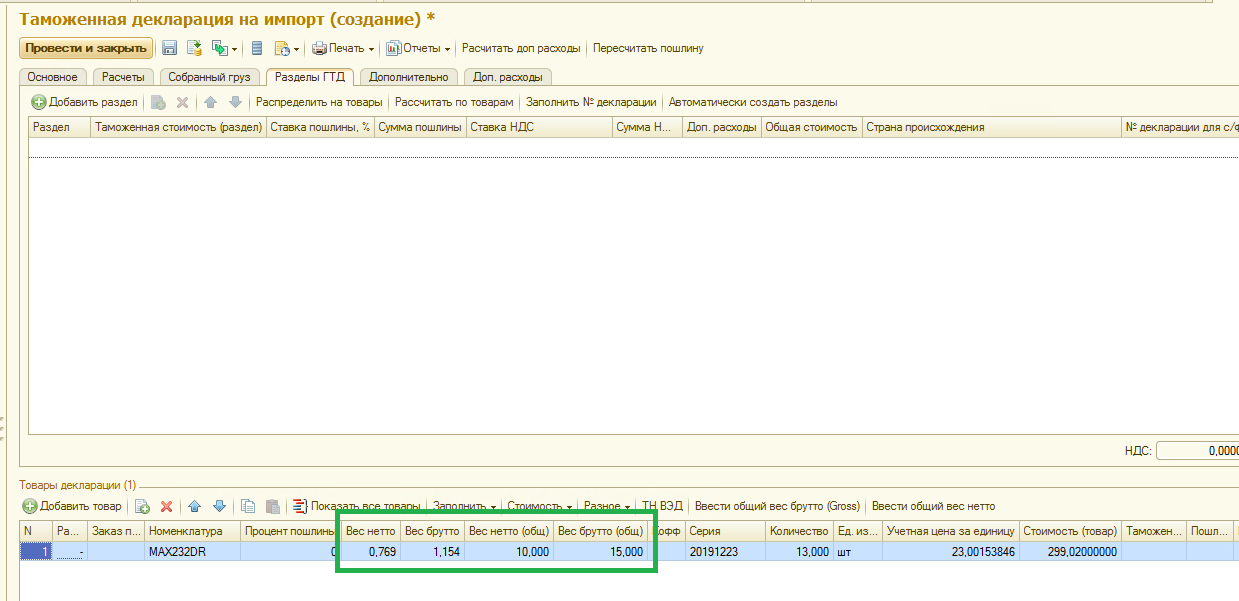Click red X delete icon in goods toolbar
The image size is (1239, 601).
coord(167,506)
